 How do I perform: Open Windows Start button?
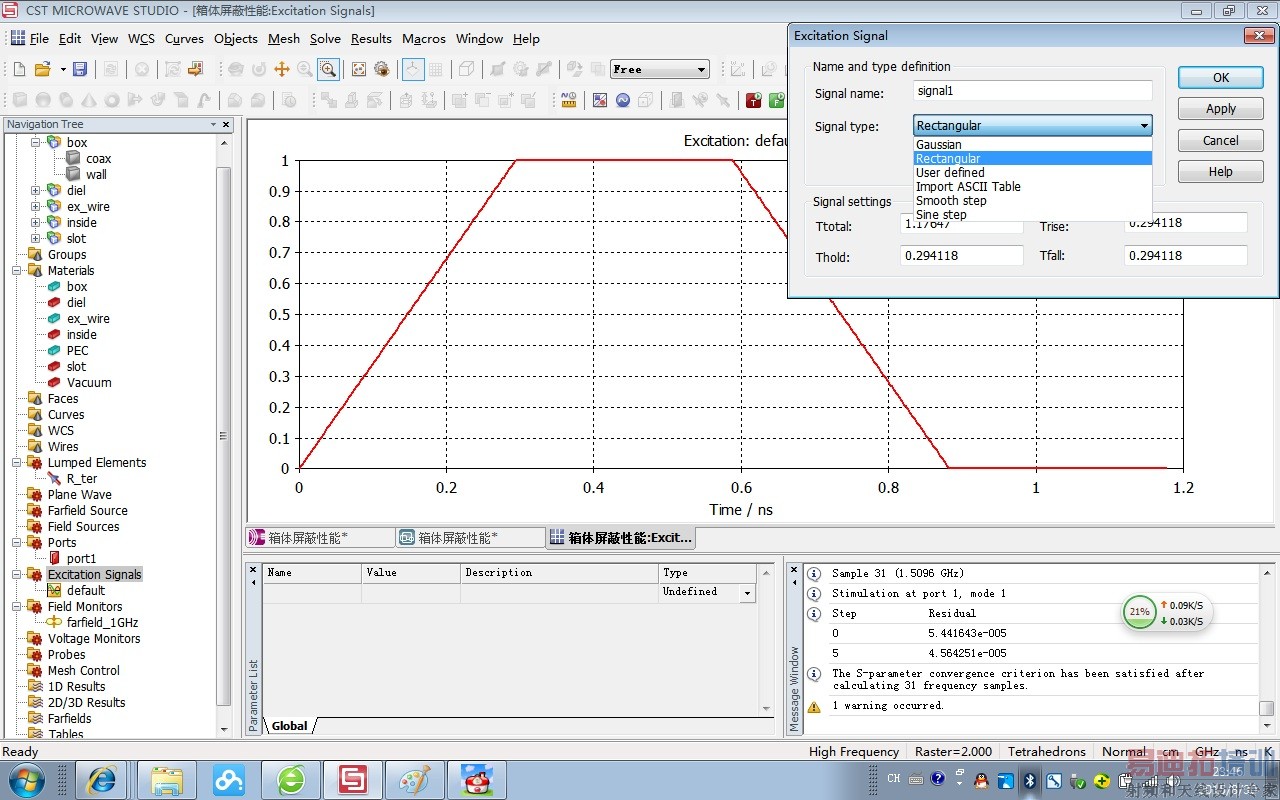pyautogui.click(x=27, y=778)
